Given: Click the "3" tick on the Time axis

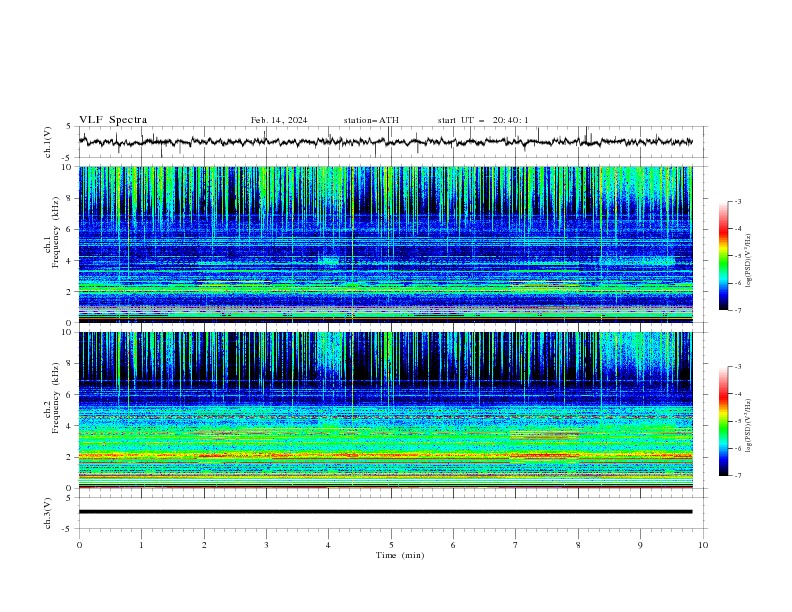Looking at the screenshot, I should [266, 545].
